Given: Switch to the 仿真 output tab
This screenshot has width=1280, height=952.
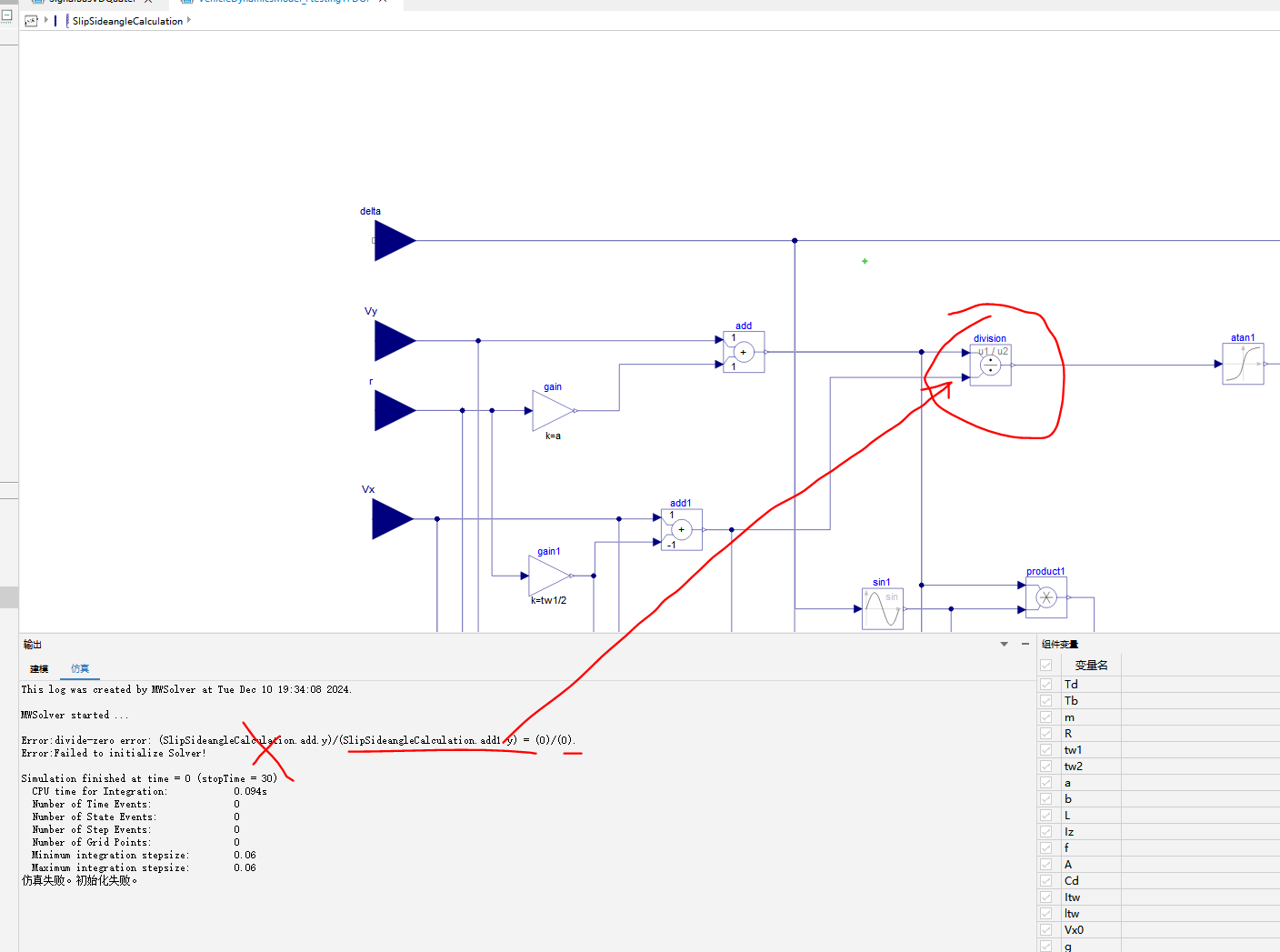Looking at the screenshot, I should coord(80,669).
